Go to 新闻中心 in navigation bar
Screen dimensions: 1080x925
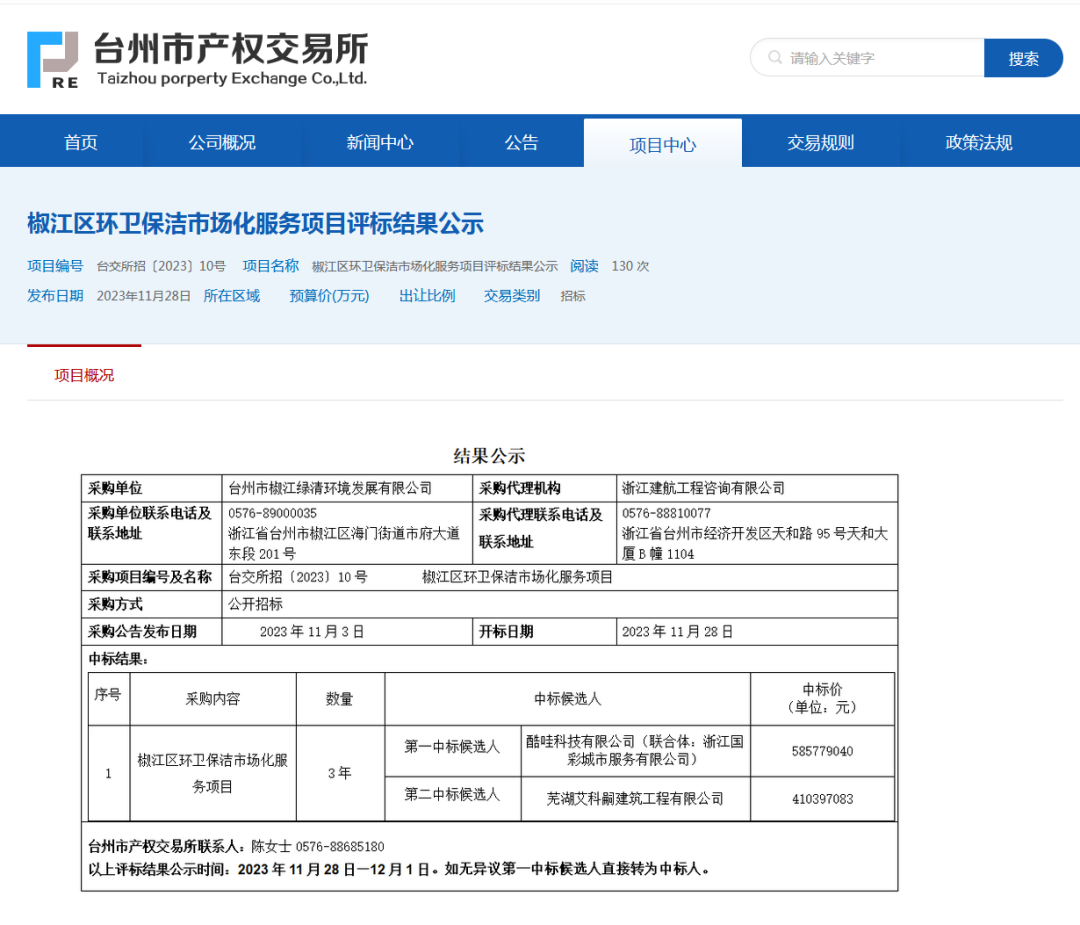380,143
